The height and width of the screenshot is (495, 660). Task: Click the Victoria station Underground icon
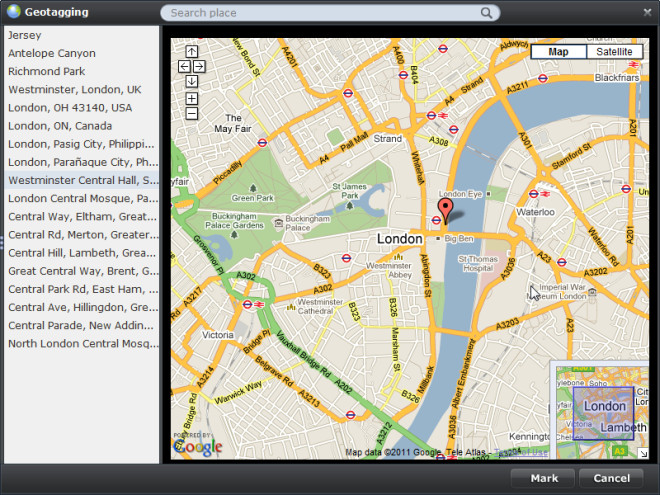(248, 304)
